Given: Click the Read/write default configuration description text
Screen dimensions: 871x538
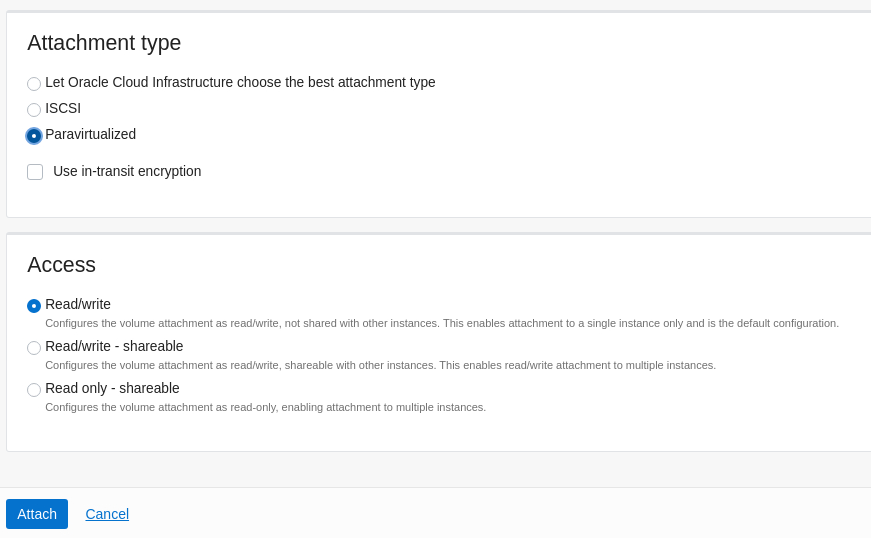Looking at the screenshot, I should (442, 323).
